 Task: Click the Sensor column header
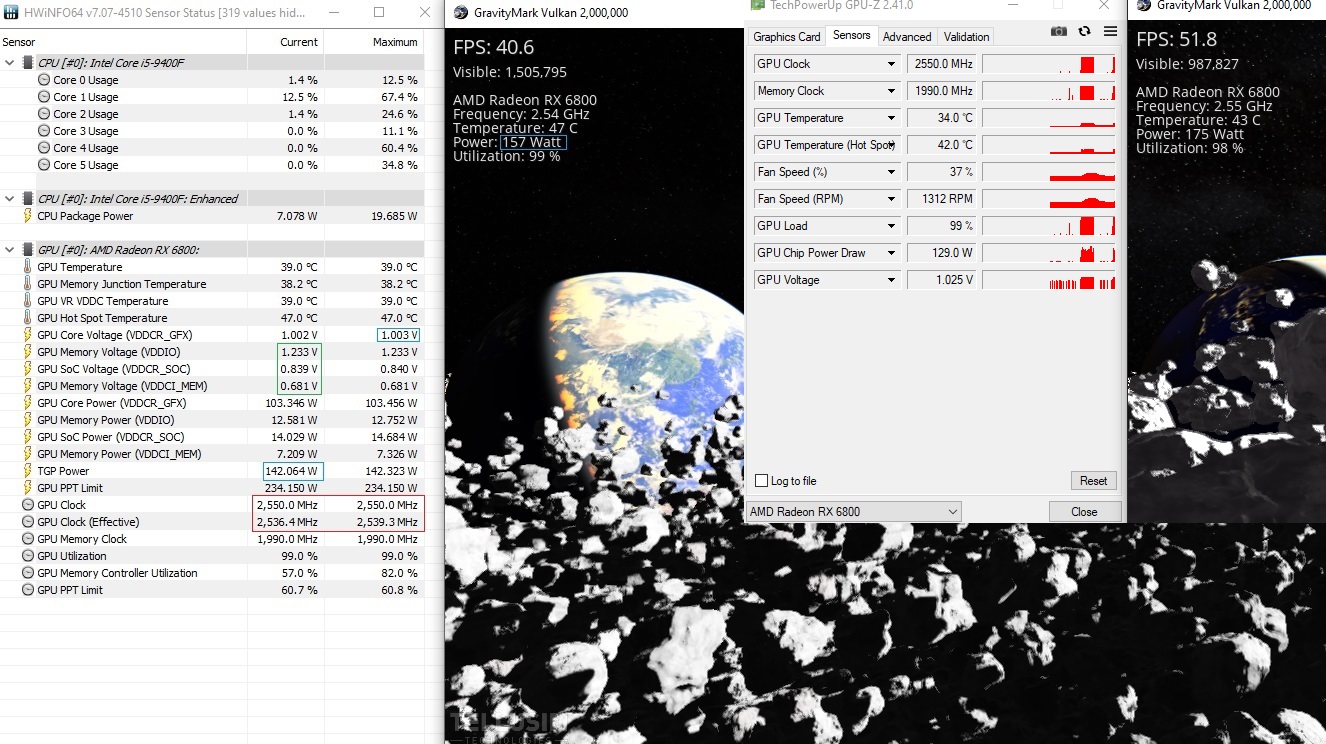[x=123, y=42]
